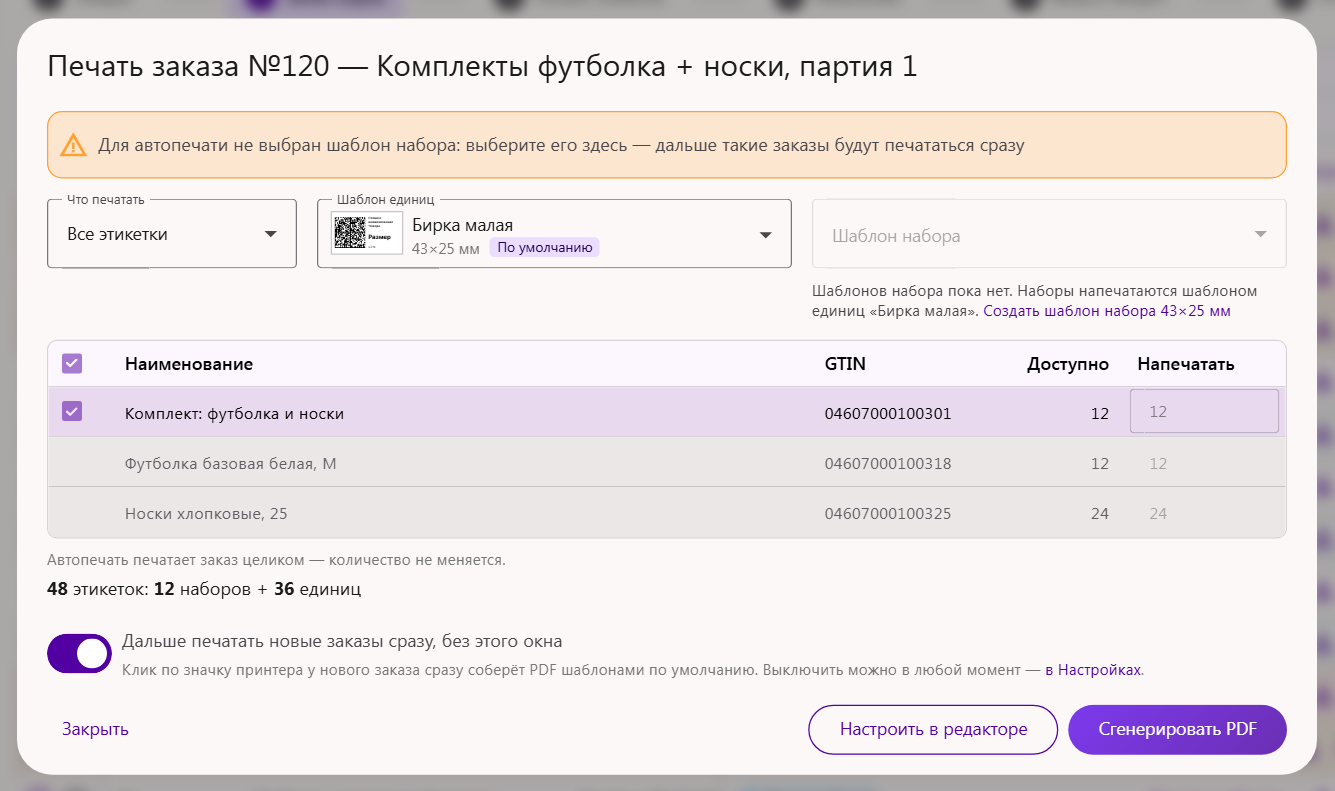This screenshot has height=791, width=1335.
Task: Click the 48 этикеток summary line
Action: 204,589
